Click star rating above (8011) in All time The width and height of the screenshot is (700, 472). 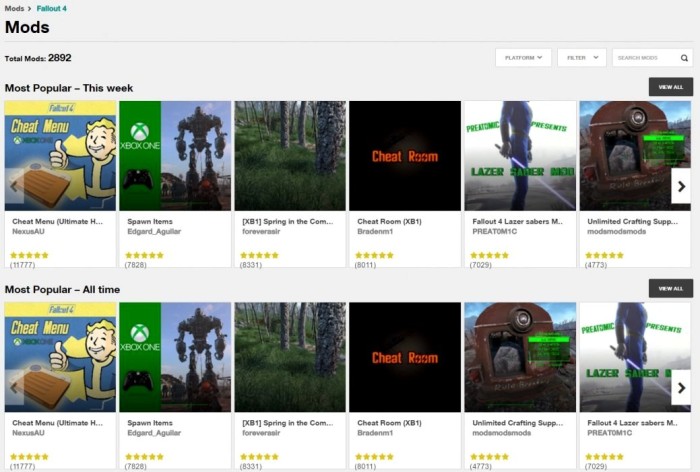374,457
